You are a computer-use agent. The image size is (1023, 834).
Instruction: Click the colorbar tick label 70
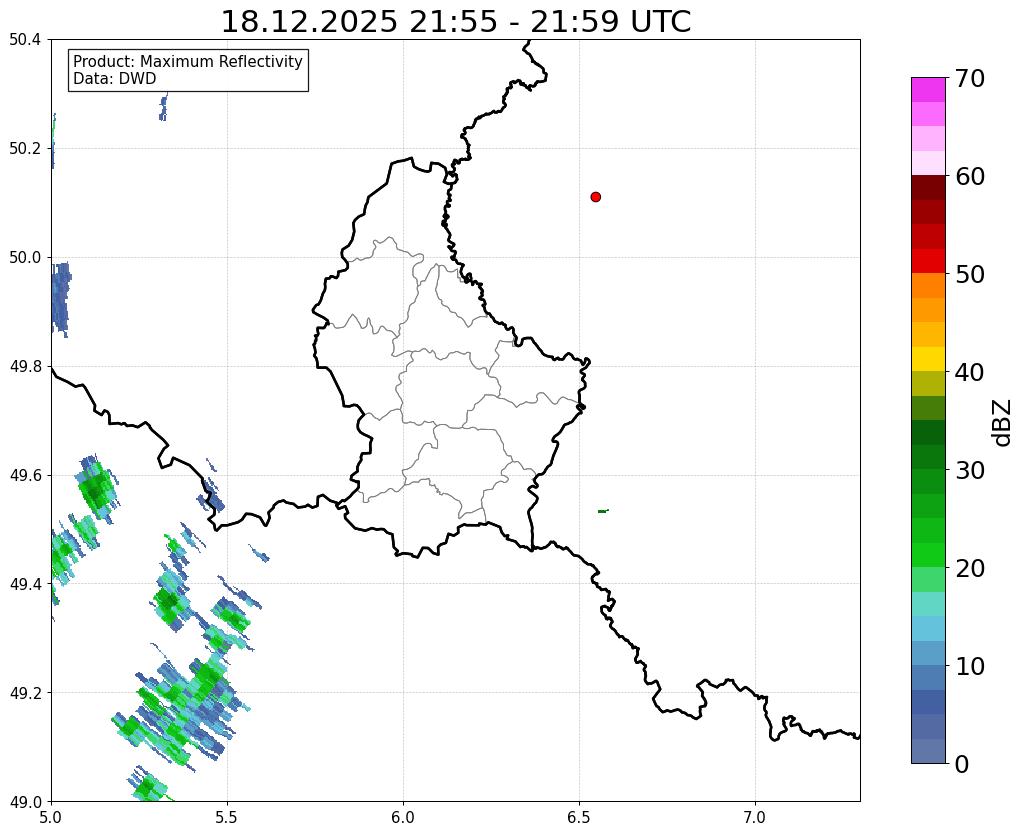[970, 78]
